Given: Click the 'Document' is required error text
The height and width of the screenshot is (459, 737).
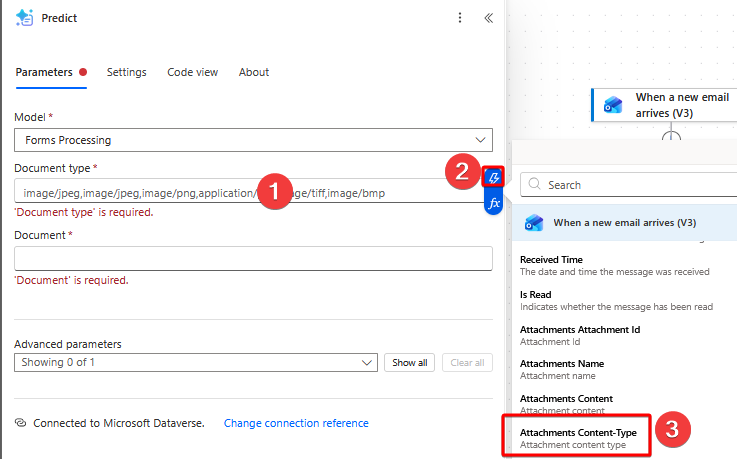Looking at the screenshot, I should pyautogui.click(x=71, y=280).
